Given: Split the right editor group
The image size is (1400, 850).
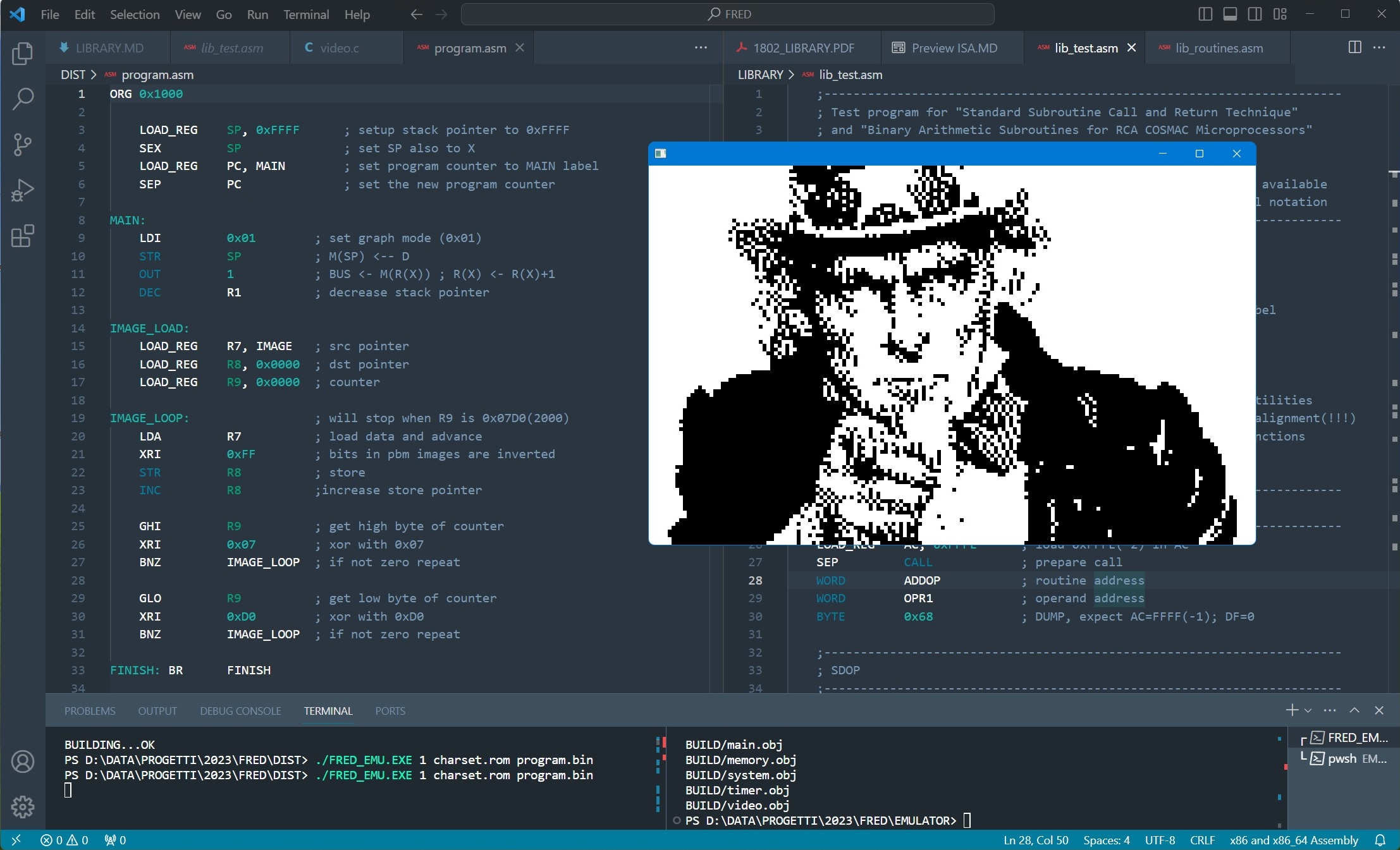Looking at the screenshot, I should pyautogui.click(x=1354, y=47).
